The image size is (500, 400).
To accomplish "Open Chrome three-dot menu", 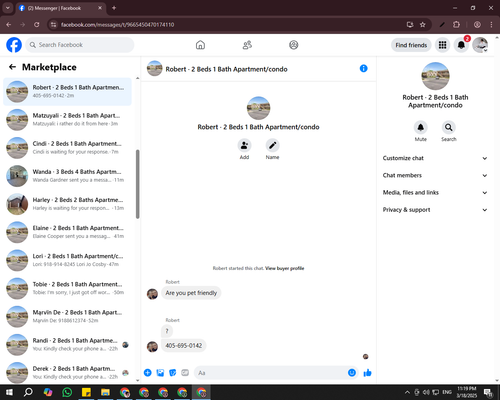I will tap(491, 25).
